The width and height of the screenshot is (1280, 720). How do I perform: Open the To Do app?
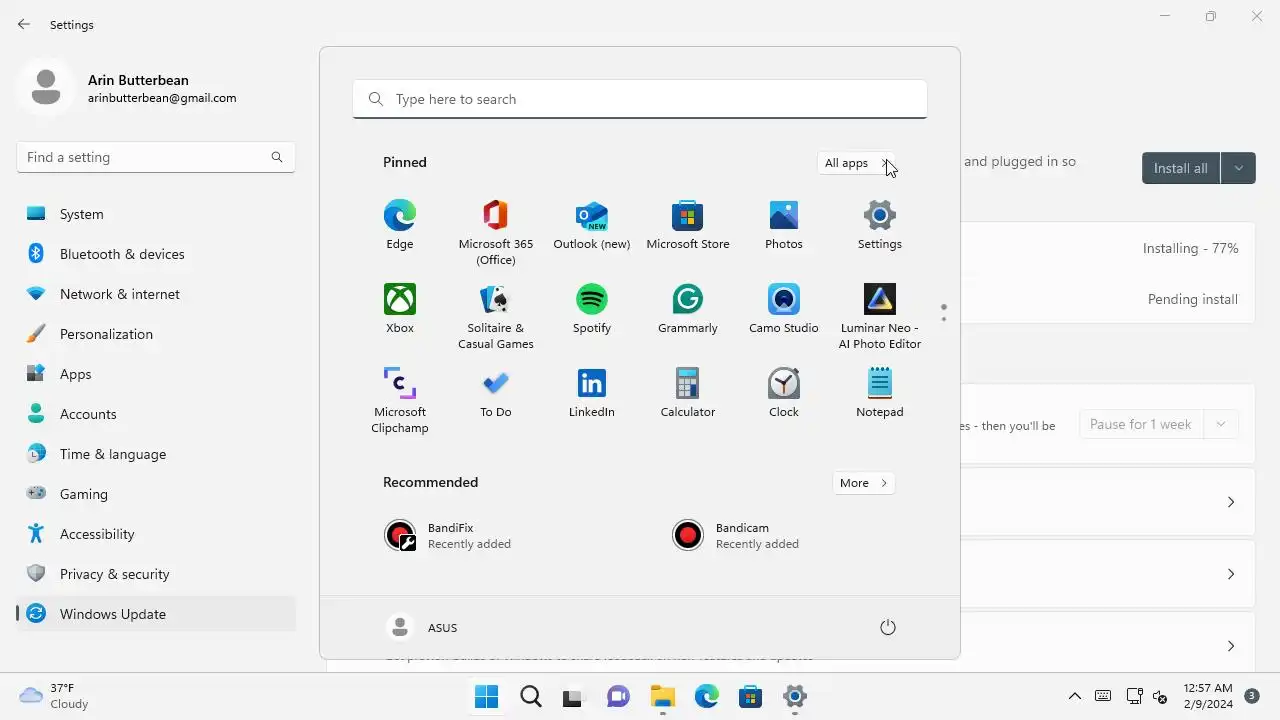point(496,393)
